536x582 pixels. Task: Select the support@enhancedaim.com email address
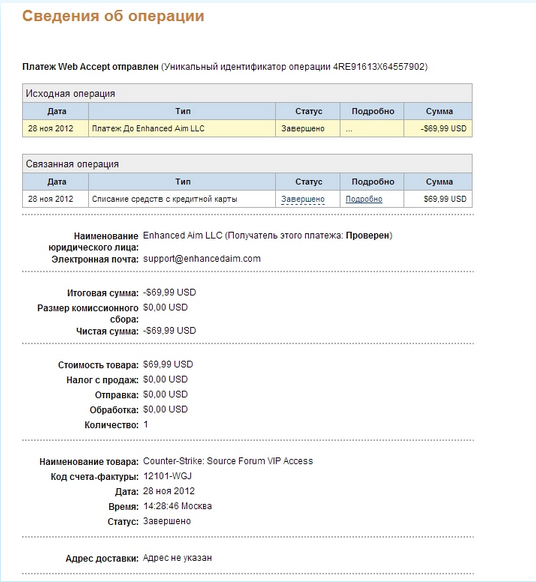[x=202, y=259]
